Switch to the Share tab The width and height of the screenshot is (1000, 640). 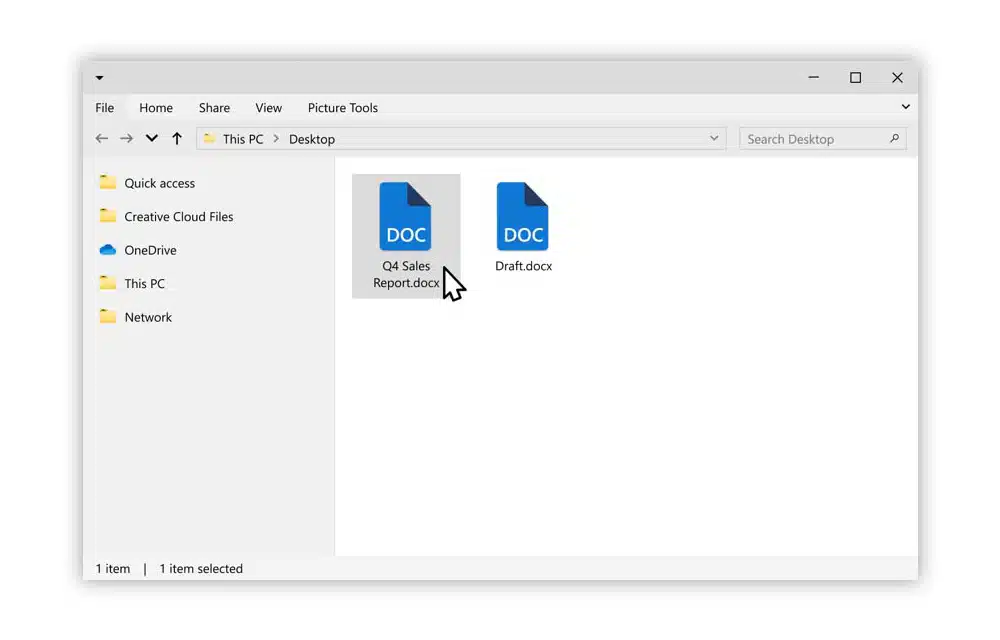click(214, 108)
